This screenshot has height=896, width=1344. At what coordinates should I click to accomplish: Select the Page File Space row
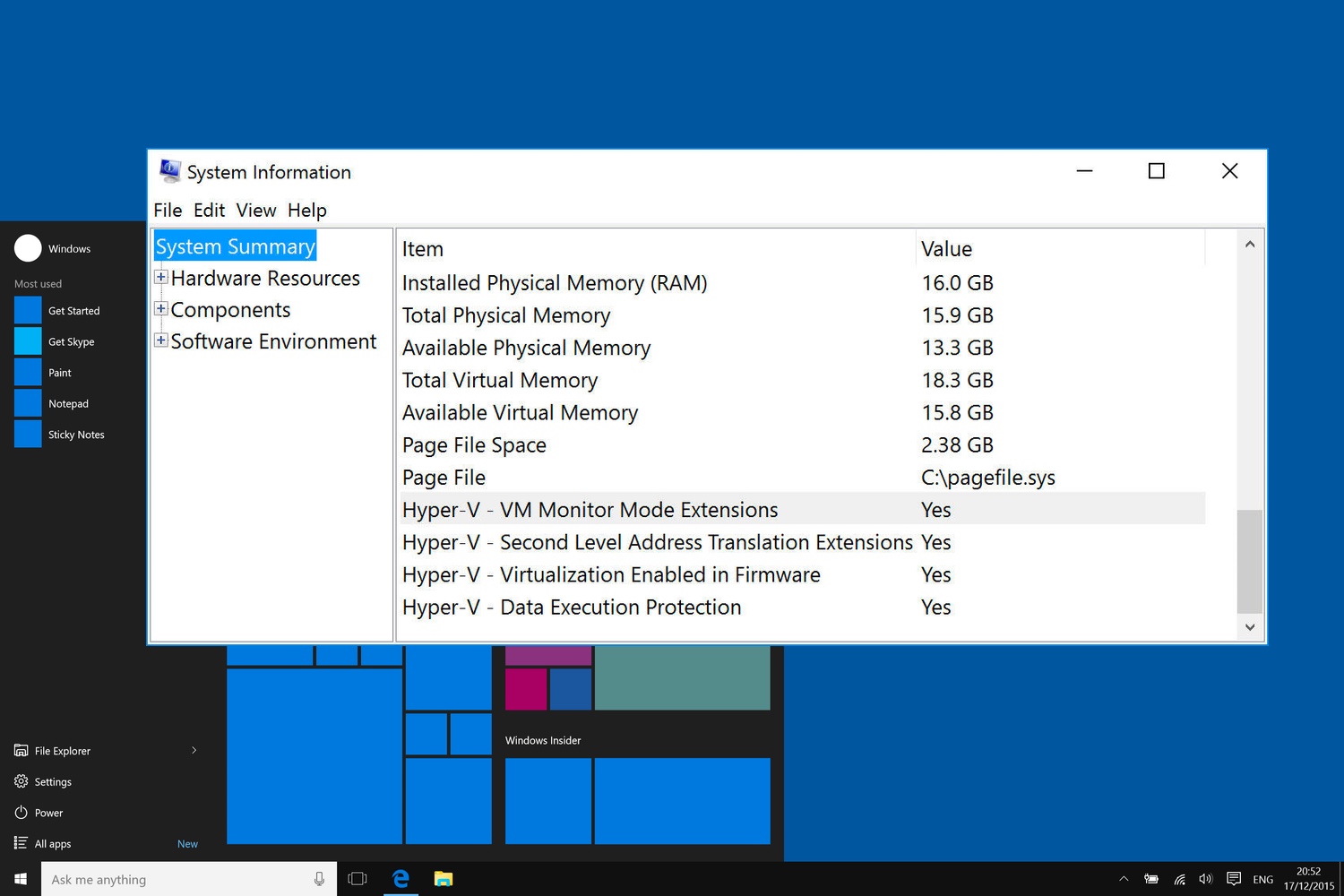(x=802, y=445)
